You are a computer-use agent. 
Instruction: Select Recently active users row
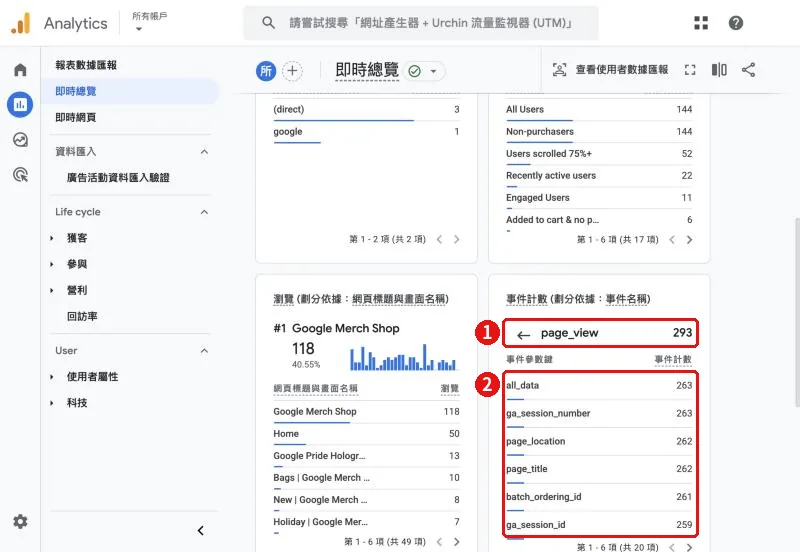pos(599,176)
